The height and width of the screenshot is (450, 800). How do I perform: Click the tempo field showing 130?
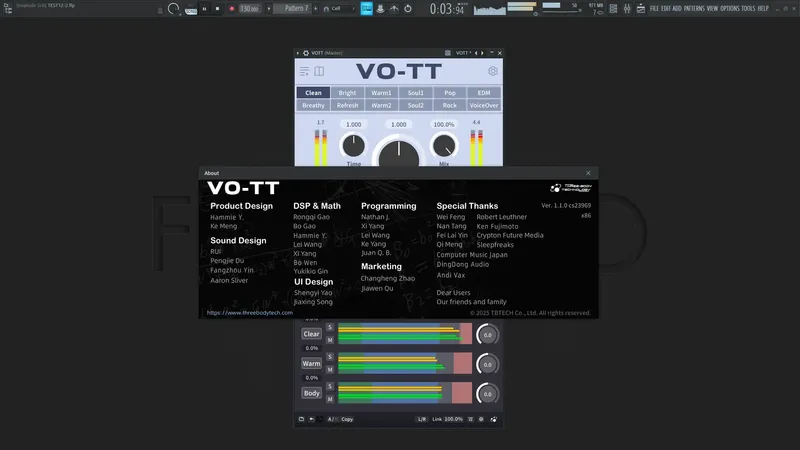[249, 9]
